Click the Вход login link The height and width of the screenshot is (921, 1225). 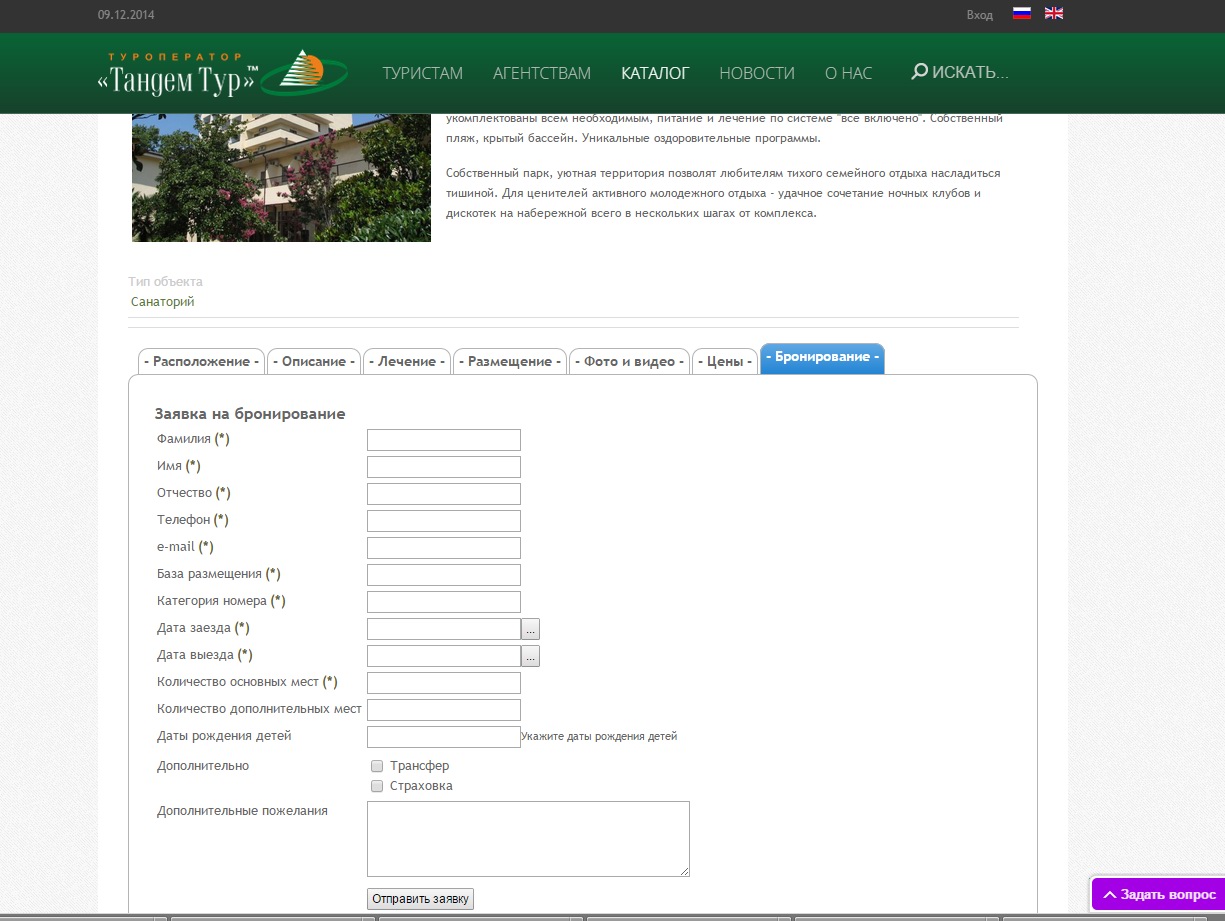click(x=979, y=15)
